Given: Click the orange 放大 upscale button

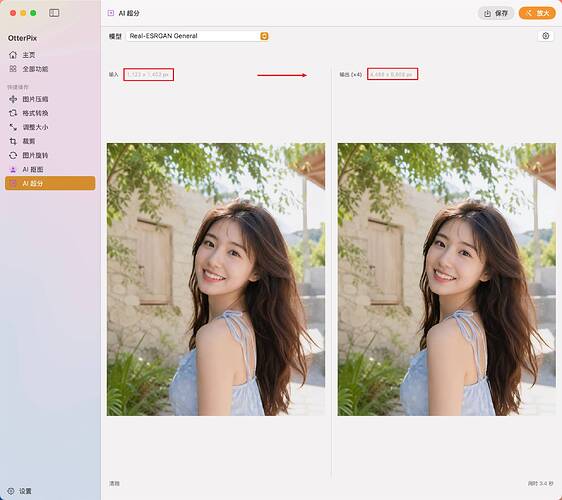Looking at the screenshot, I should (x=537, y=13).
